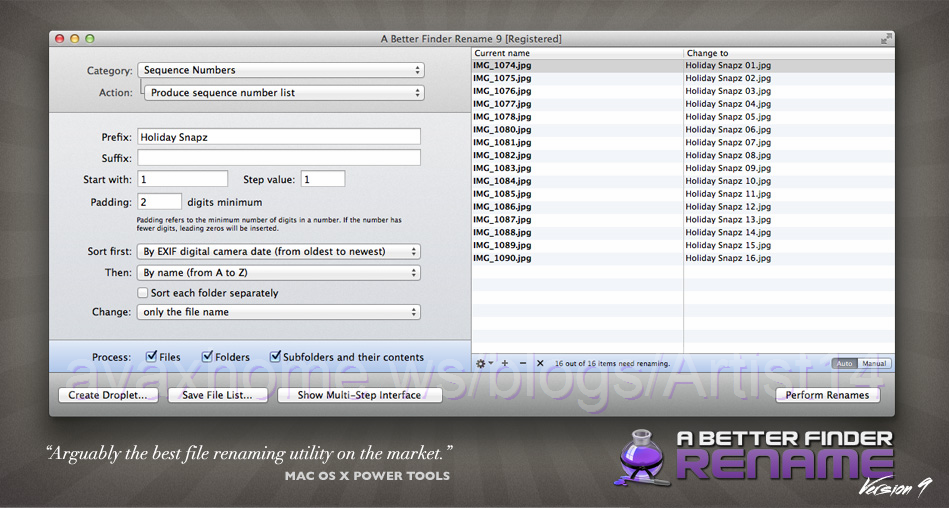This screenshot has height=508, width=949.
Task: Select file IMG_1089.jpg
Action: [502, 245]
